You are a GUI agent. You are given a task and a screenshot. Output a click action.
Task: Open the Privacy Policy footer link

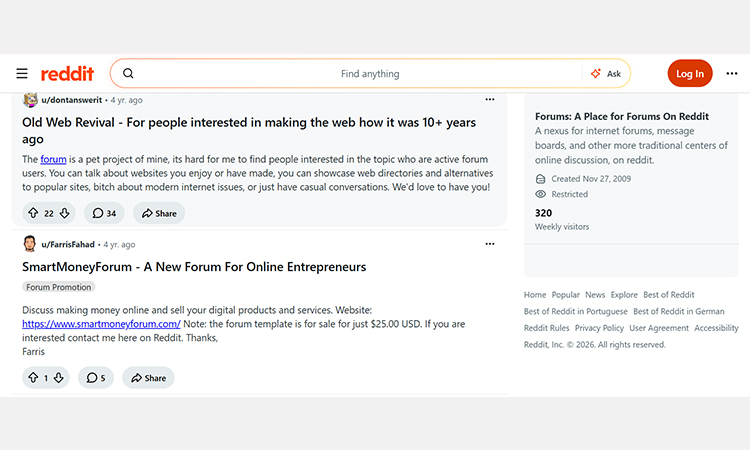click(599, 328)
